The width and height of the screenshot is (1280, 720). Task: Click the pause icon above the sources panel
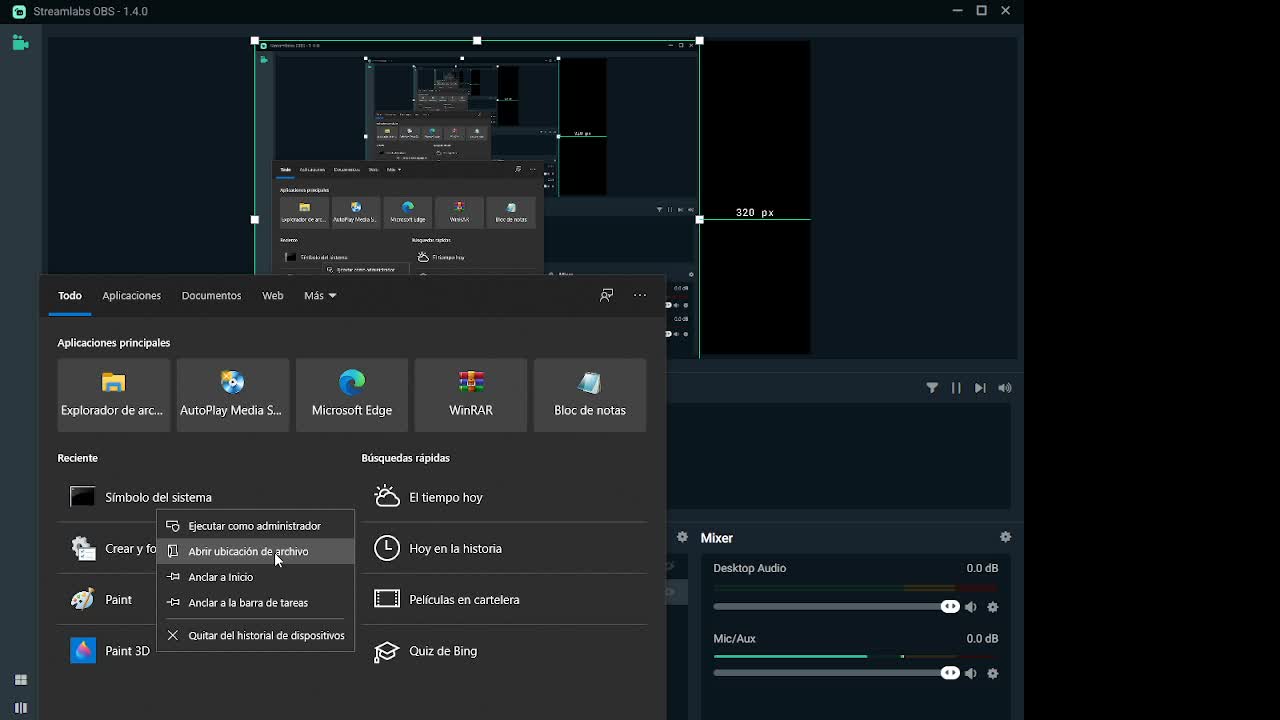pos(956,388)
